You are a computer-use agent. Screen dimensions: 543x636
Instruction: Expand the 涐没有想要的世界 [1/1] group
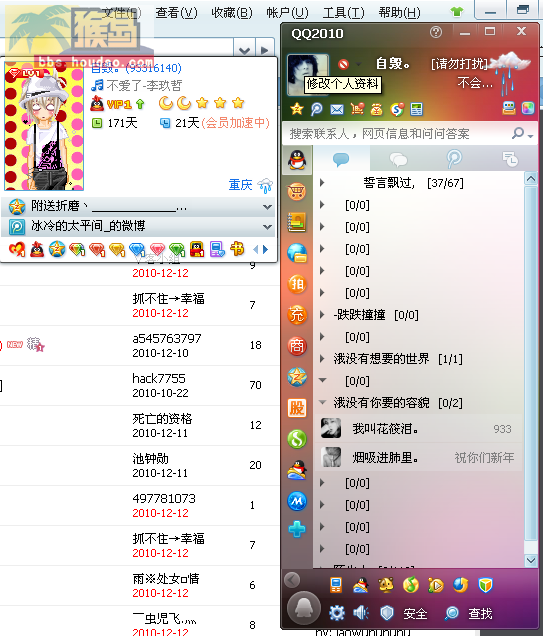tap(322, 358)
